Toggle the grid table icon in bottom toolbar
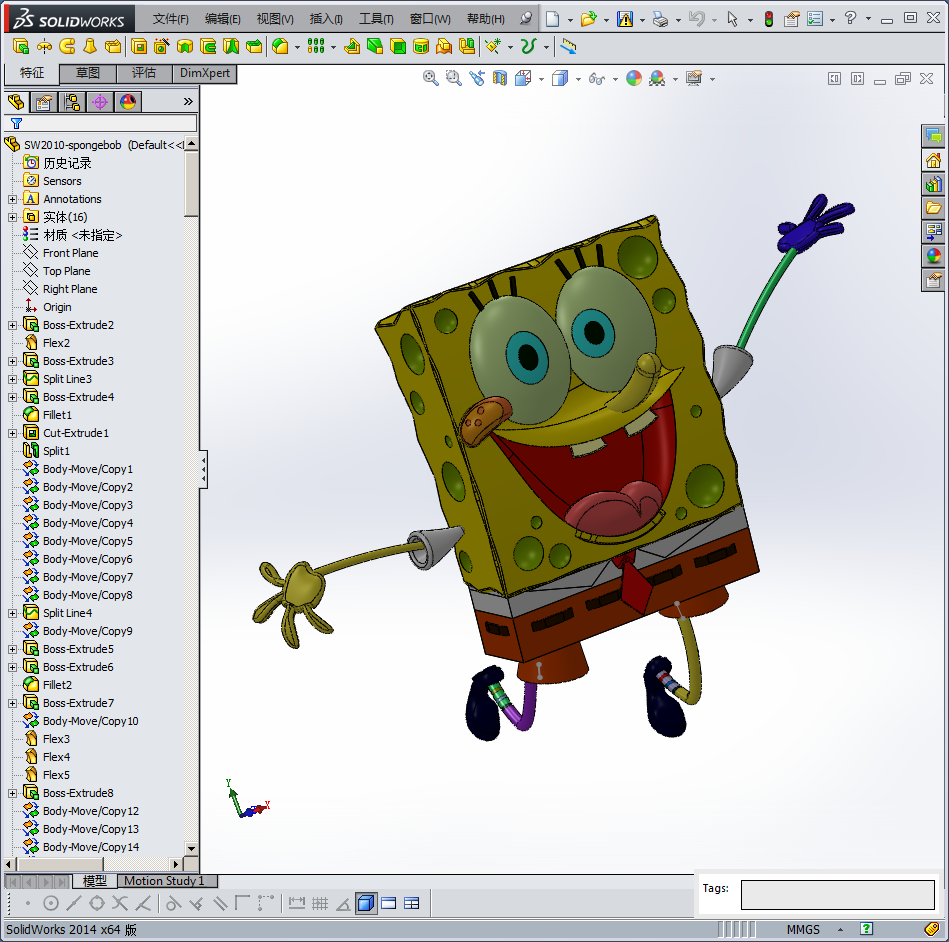 pos(412,903)
